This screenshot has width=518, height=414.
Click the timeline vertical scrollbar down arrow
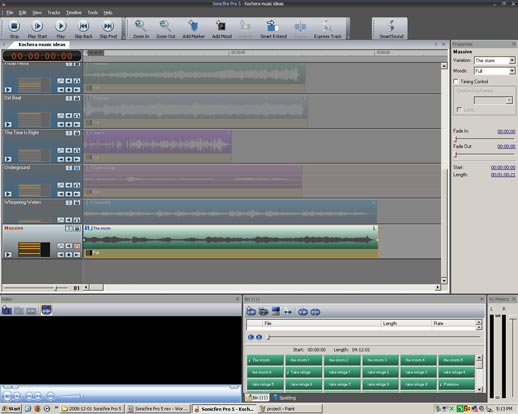444,281
